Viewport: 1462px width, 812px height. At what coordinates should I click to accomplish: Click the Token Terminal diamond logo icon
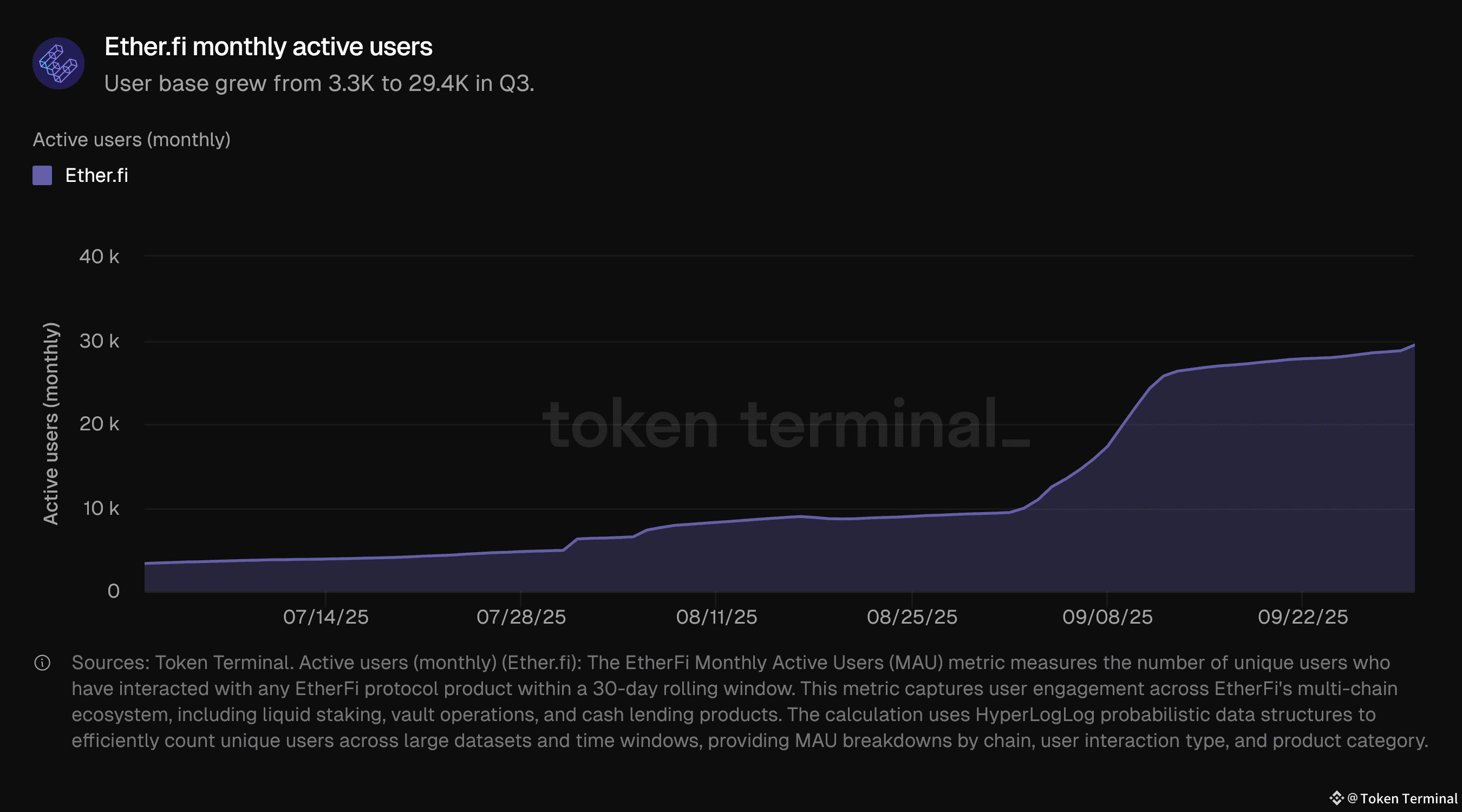pos(1336,798)
